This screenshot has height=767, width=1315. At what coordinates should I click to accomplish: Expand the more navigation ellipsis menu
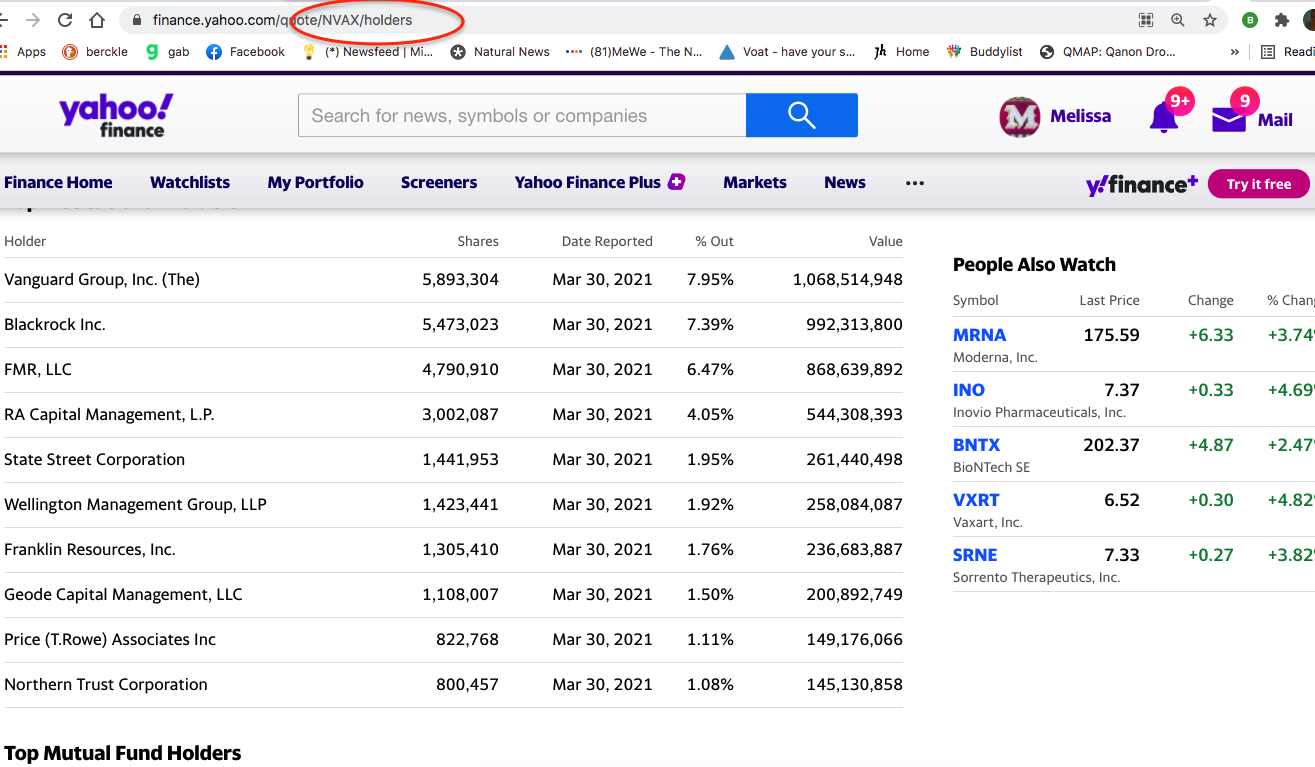915,183
